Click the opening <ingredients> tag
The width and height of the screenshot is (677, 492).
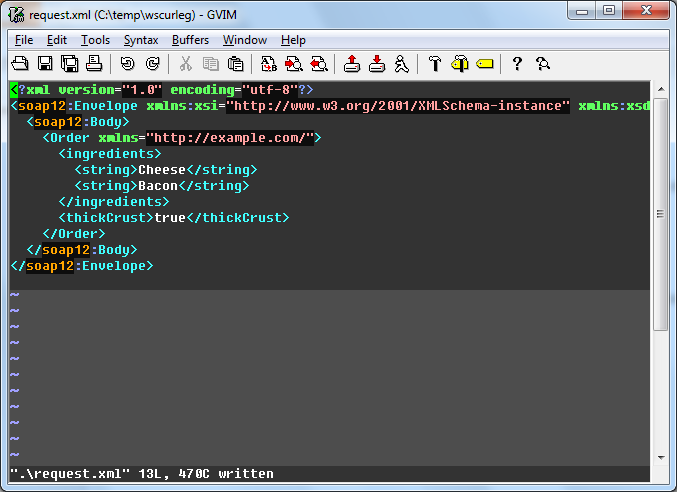pyautogui.click(x=110, y=154)
